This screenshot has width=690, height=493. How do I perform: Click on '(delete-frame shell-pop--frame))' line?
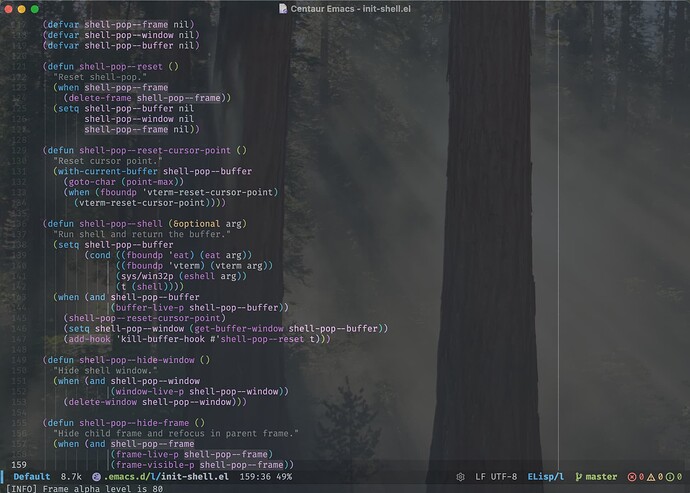[x=147, y=98]
